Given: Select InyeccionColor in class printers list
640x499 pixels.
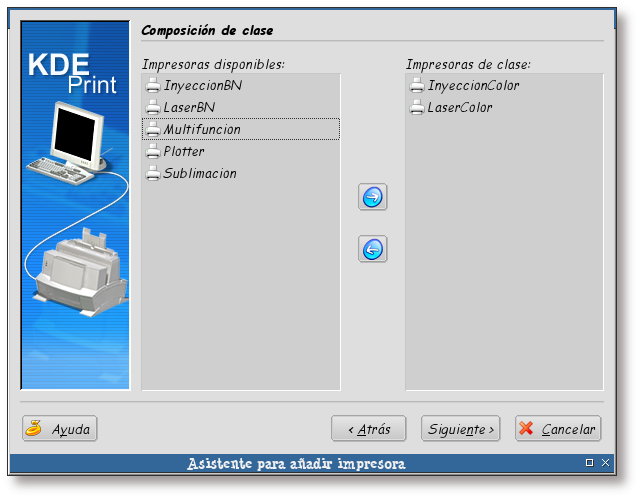Looking at the screenshot, I should pos(473,86).
